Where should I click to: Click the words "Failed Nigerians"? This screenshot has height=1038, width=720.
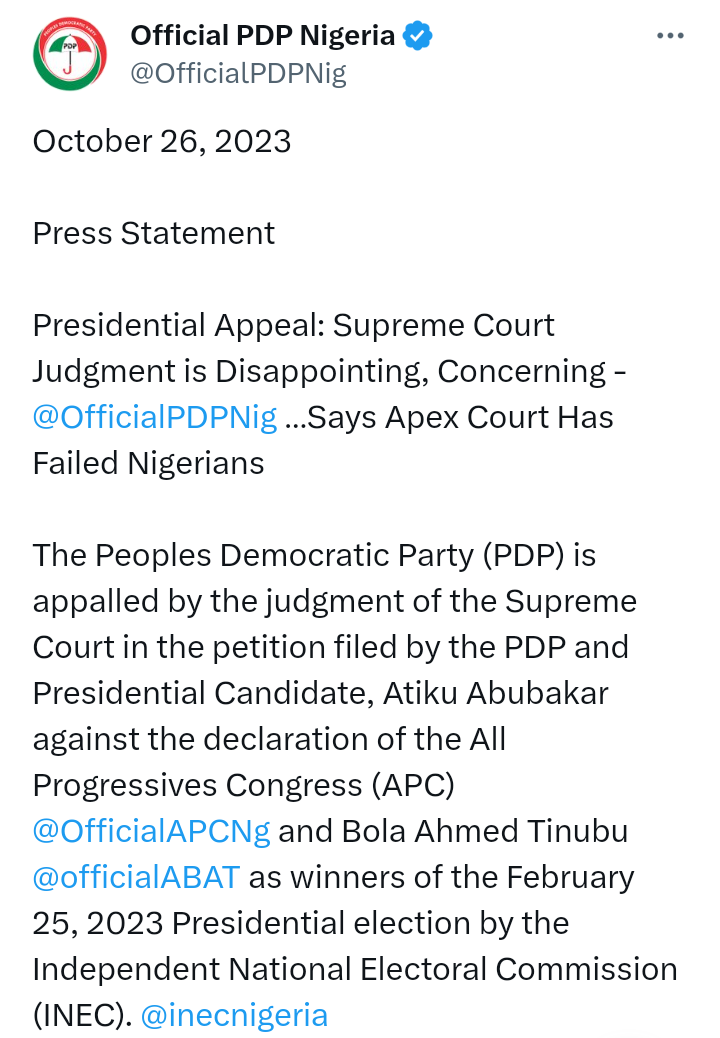tap(148, 463)
